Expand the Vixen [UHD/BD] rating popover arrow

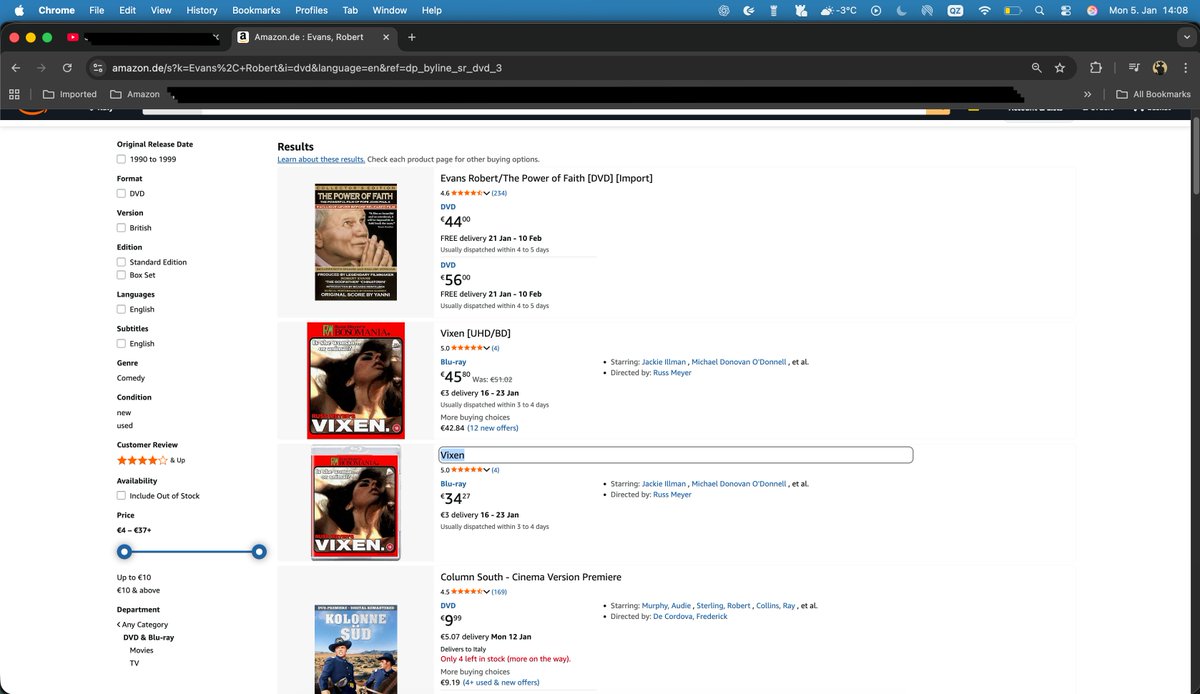[x=487, y=348]
